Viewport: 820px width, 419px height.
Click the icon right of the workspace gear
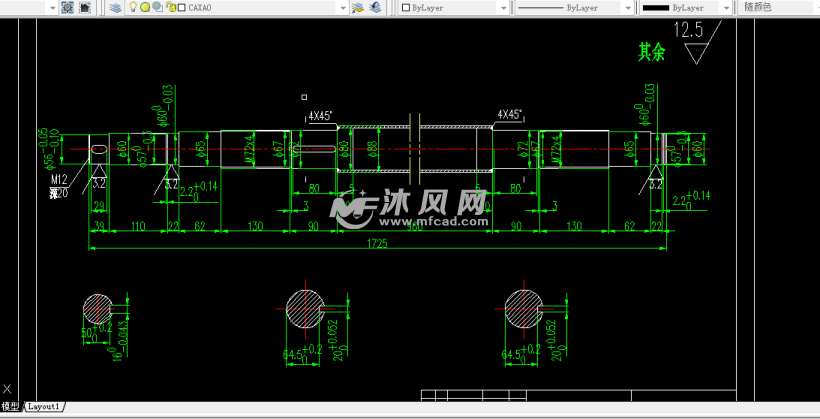[x=86, y=7]
